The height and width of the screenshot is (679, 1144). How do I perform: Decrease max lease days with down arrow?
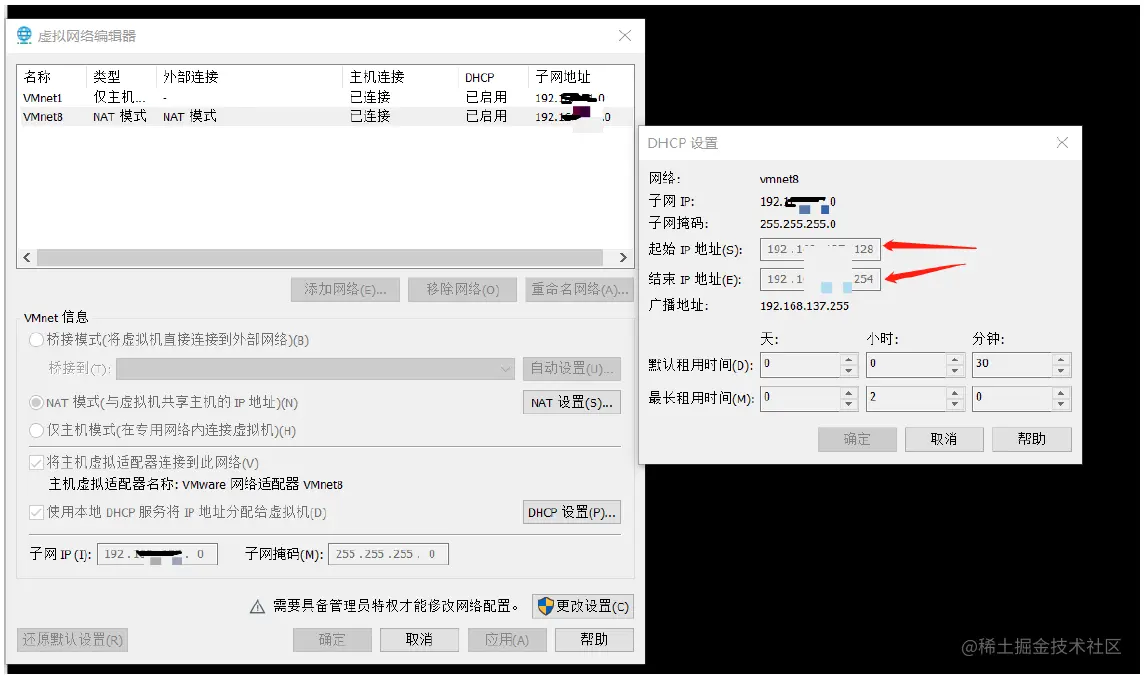coord(848,404)
